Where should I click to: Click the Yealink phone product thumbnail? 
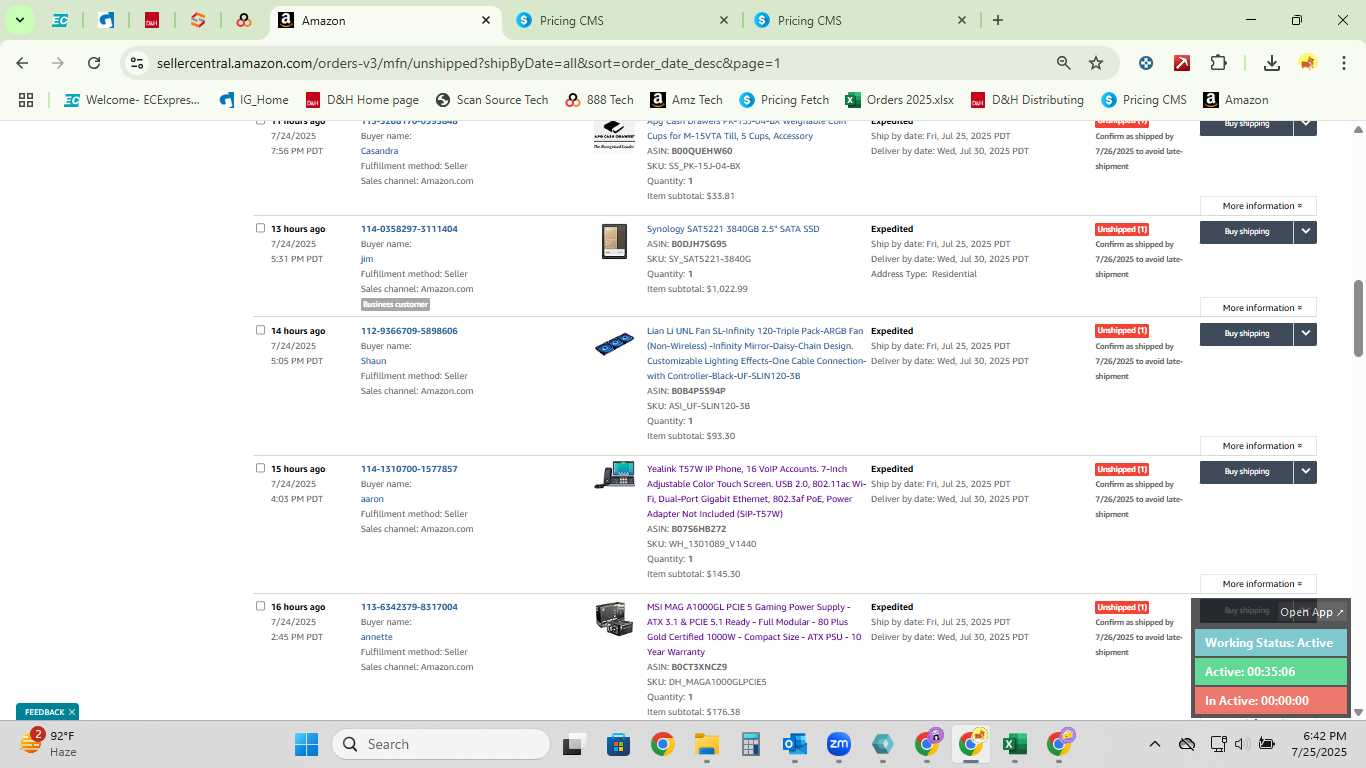pyautogui.click(x=614, y=475)
